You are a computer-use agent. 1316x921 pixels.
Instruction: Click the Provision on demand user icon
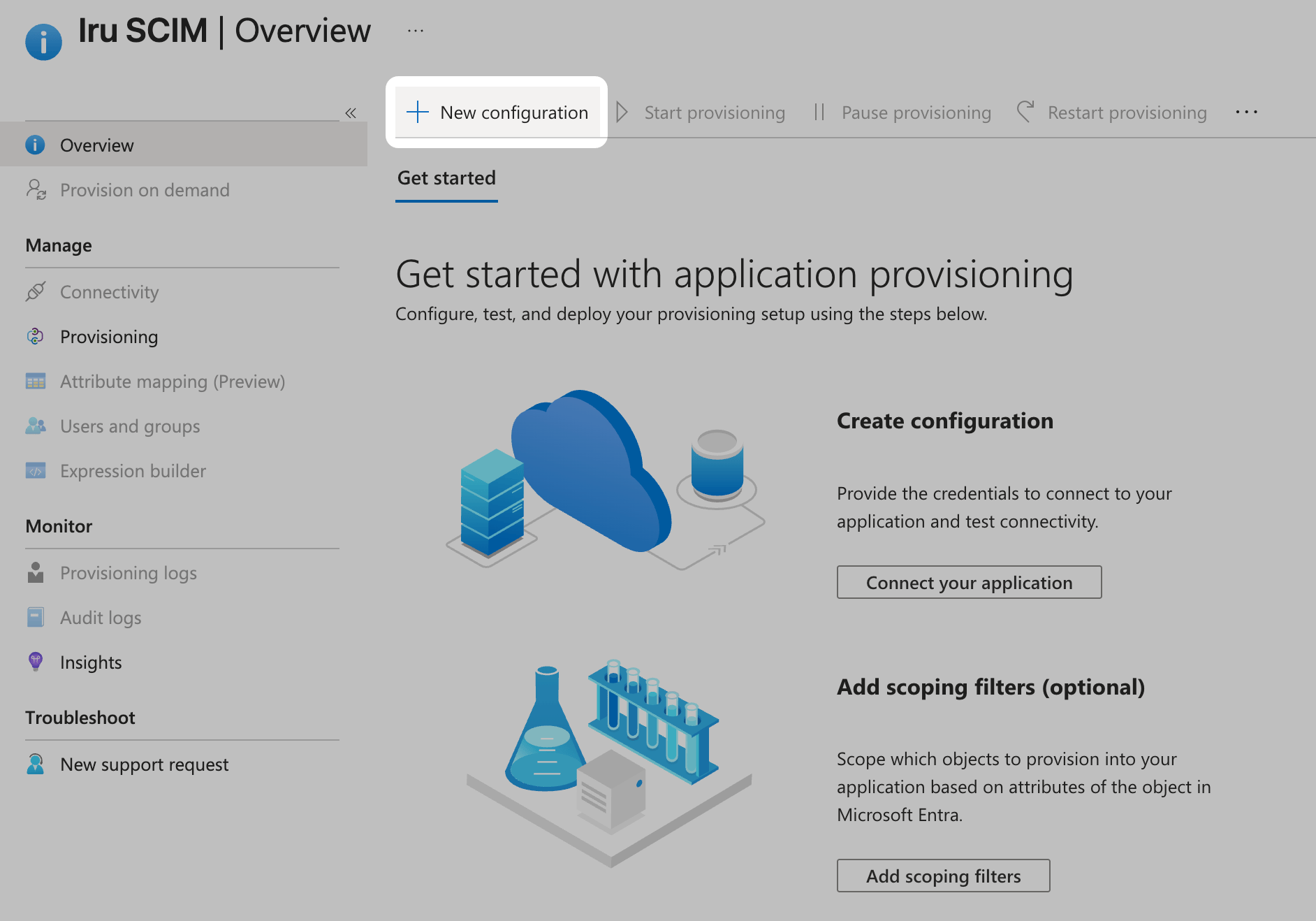click(36, 189)
